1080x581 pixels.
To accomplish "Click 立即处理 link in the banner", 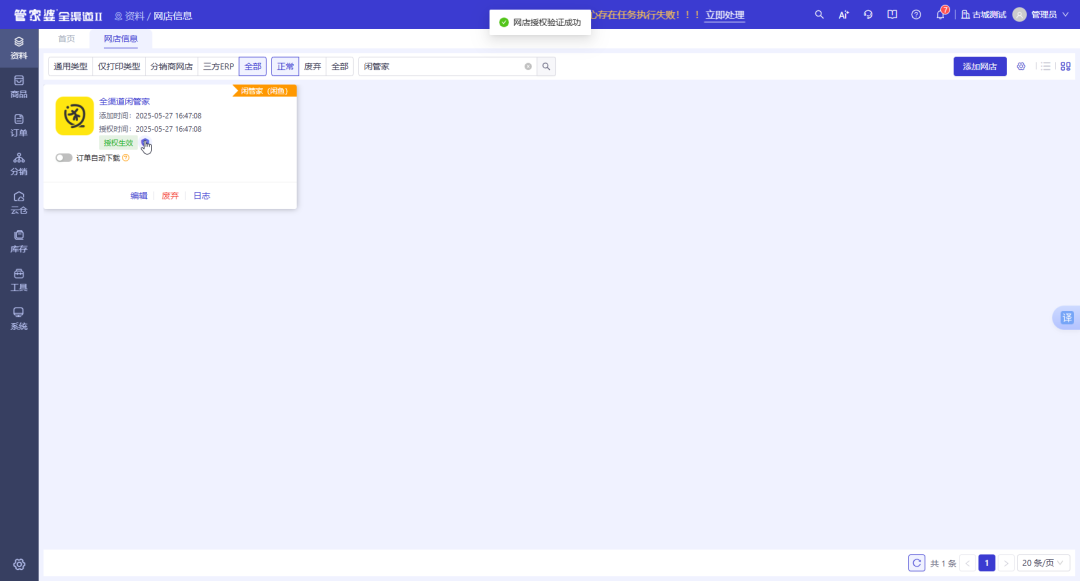I will pyautogui.click(x=725, y=14).
